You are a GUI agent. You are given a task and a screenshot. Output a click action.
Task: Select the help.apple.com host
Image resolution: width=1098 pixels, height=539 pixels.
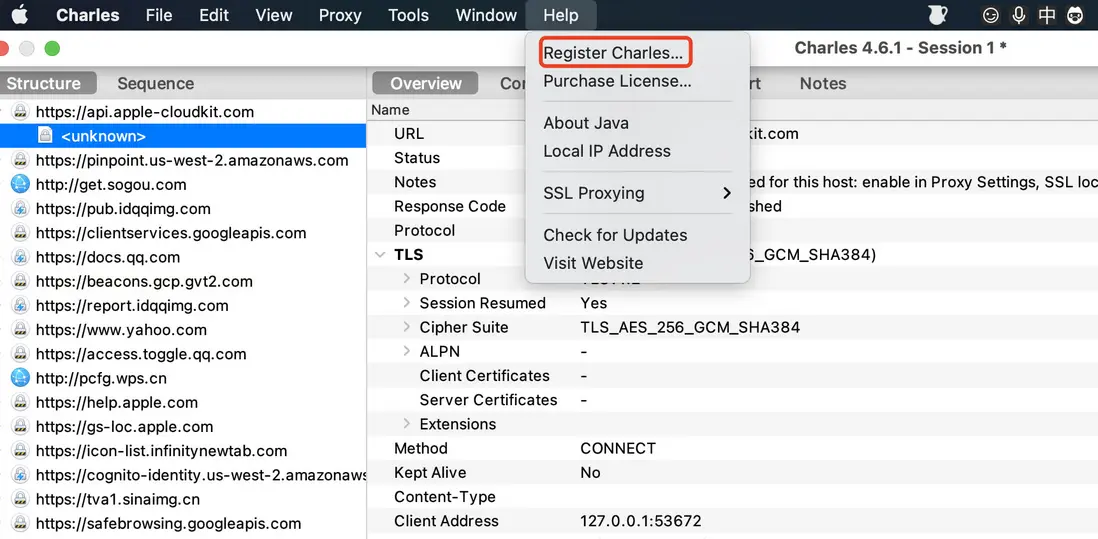point(116,402)
